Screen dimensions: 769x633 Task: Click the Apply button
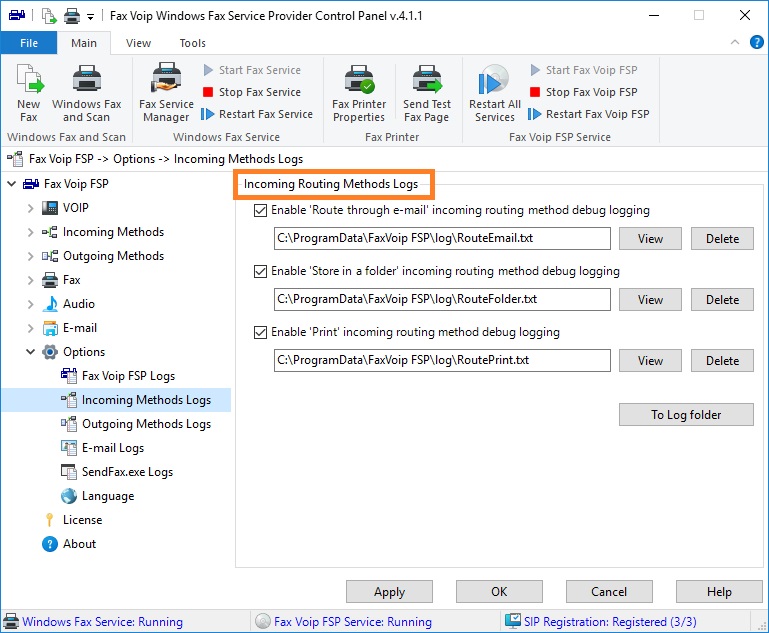(389, 592)
